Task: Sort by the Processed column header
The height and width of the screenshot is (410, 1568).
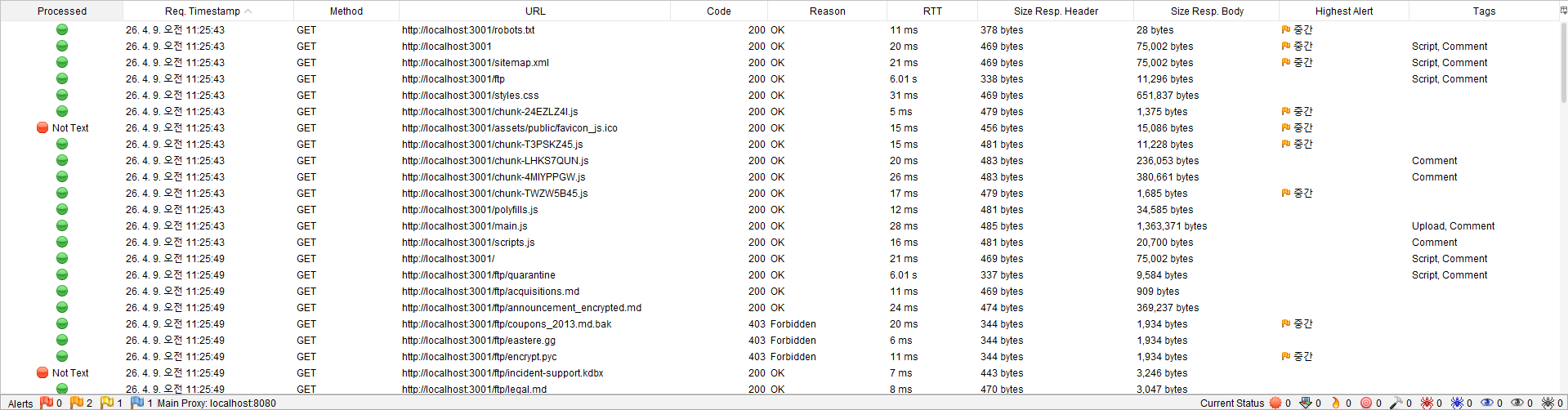Action: (x=62, y=11)
